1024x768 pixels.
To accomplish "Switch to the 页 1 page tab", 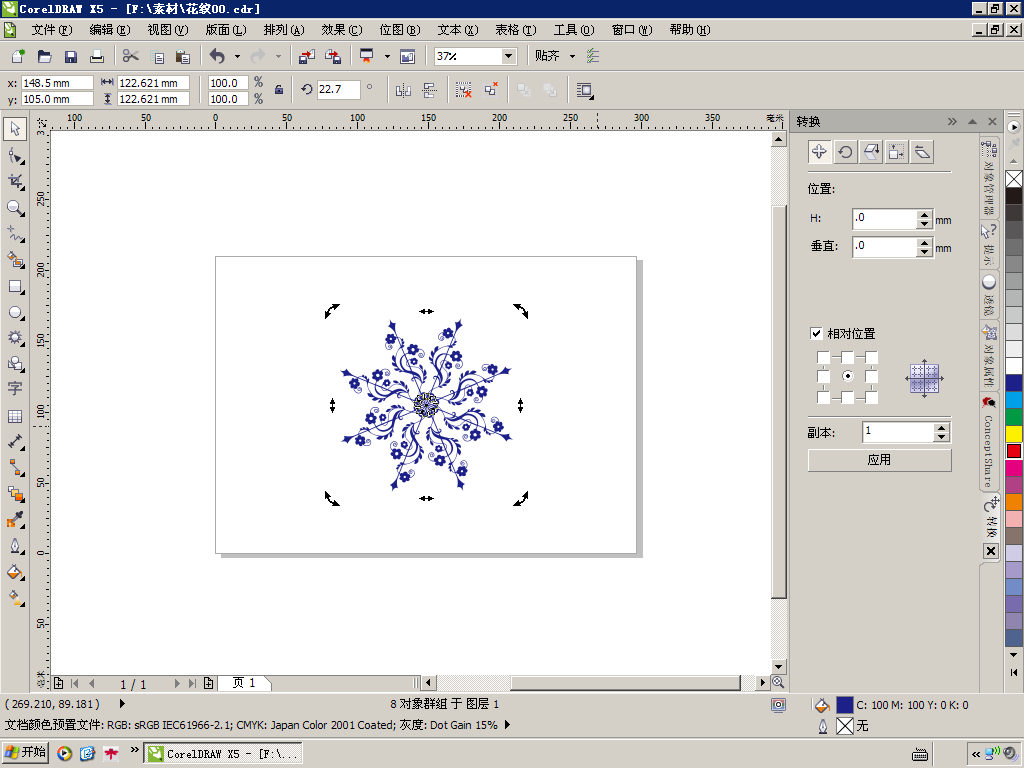I will (244, 683).
